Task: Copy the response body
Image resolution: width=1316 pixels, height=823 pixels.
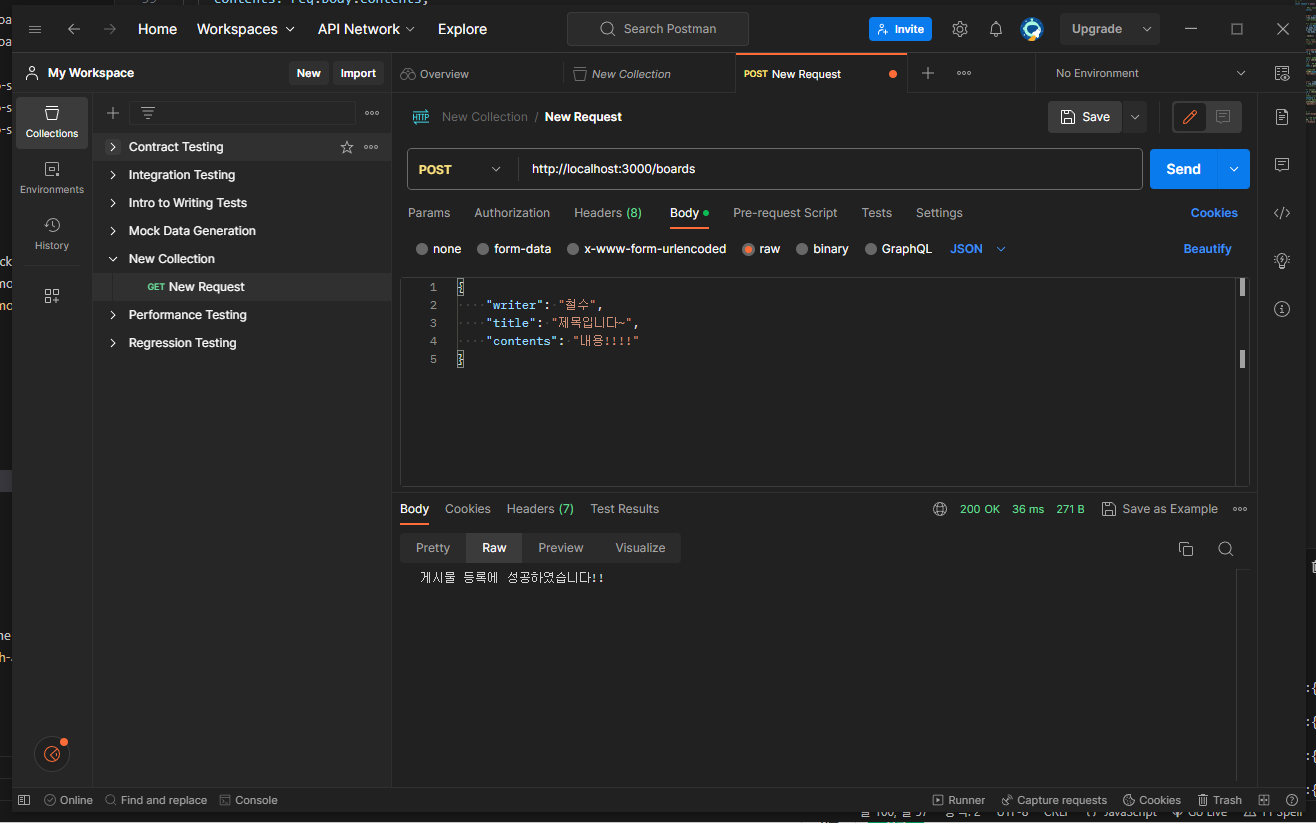Action: pyautogui.click(x=1186, y=548)
